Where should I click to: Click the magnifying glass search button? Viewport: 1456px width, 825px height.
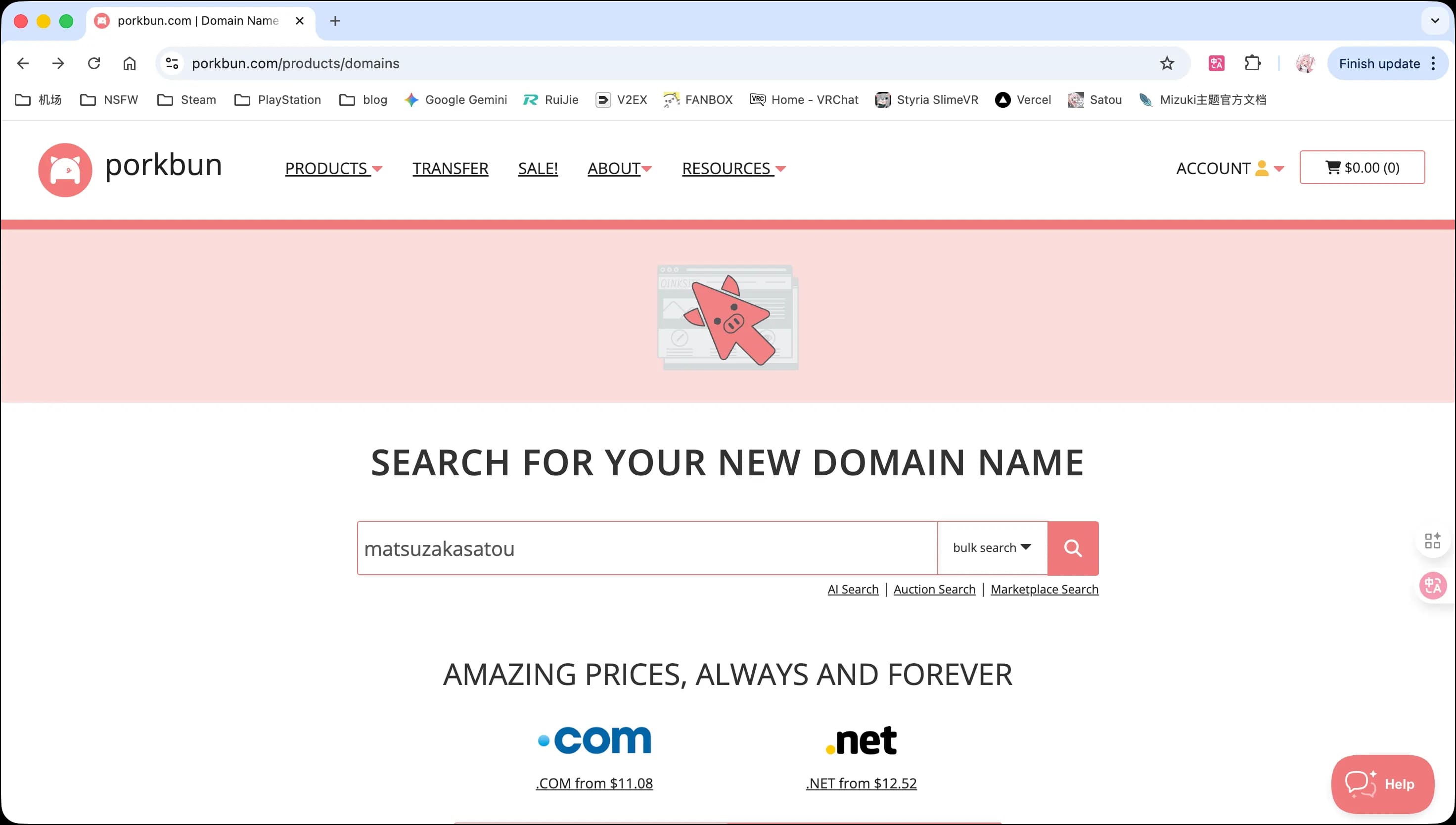tap(1072, 548)
